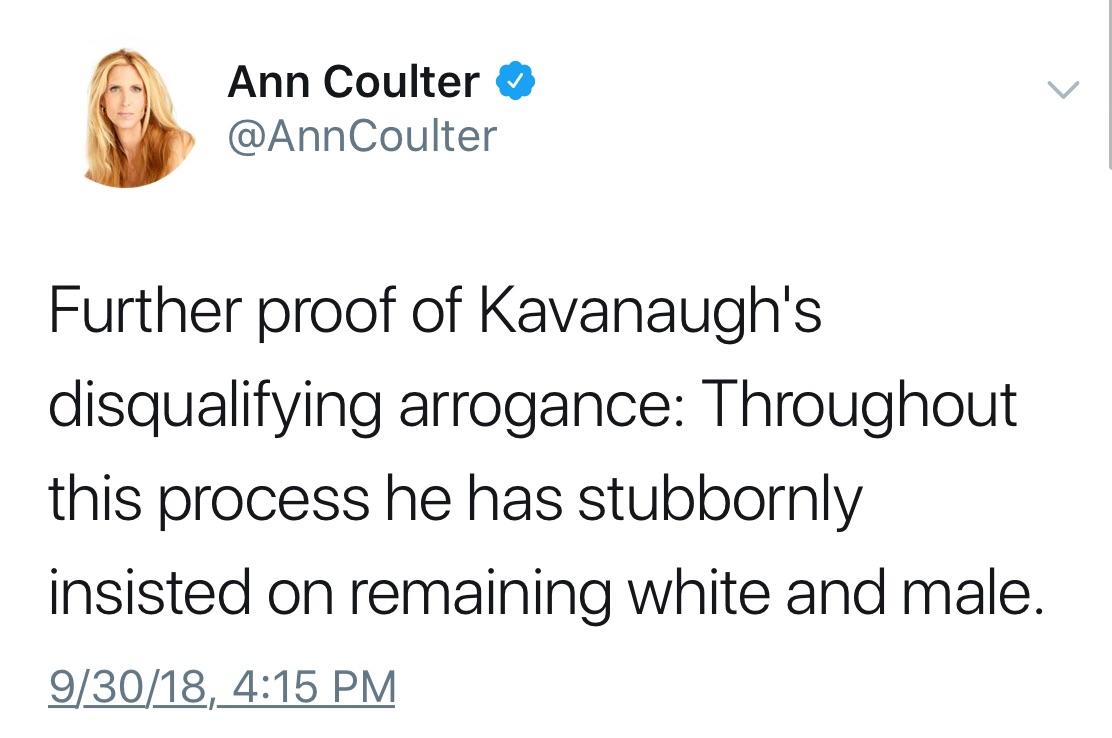
Task: Visit the @AnnCoulter handle link
Action: click(361, 136)
